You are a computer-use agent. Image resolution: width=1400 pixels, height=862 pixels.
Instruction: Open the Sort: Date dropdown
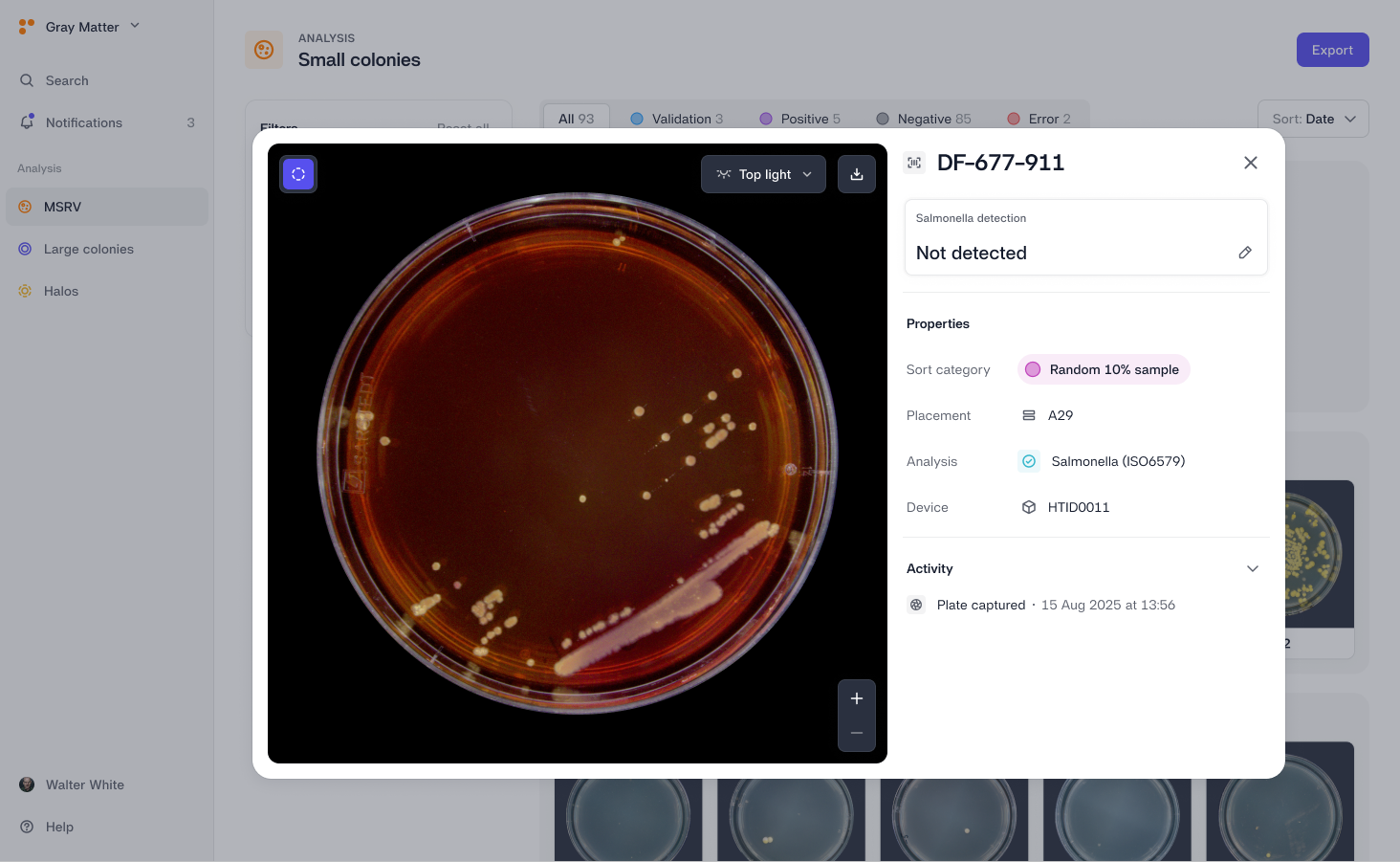click(1314, 119)
